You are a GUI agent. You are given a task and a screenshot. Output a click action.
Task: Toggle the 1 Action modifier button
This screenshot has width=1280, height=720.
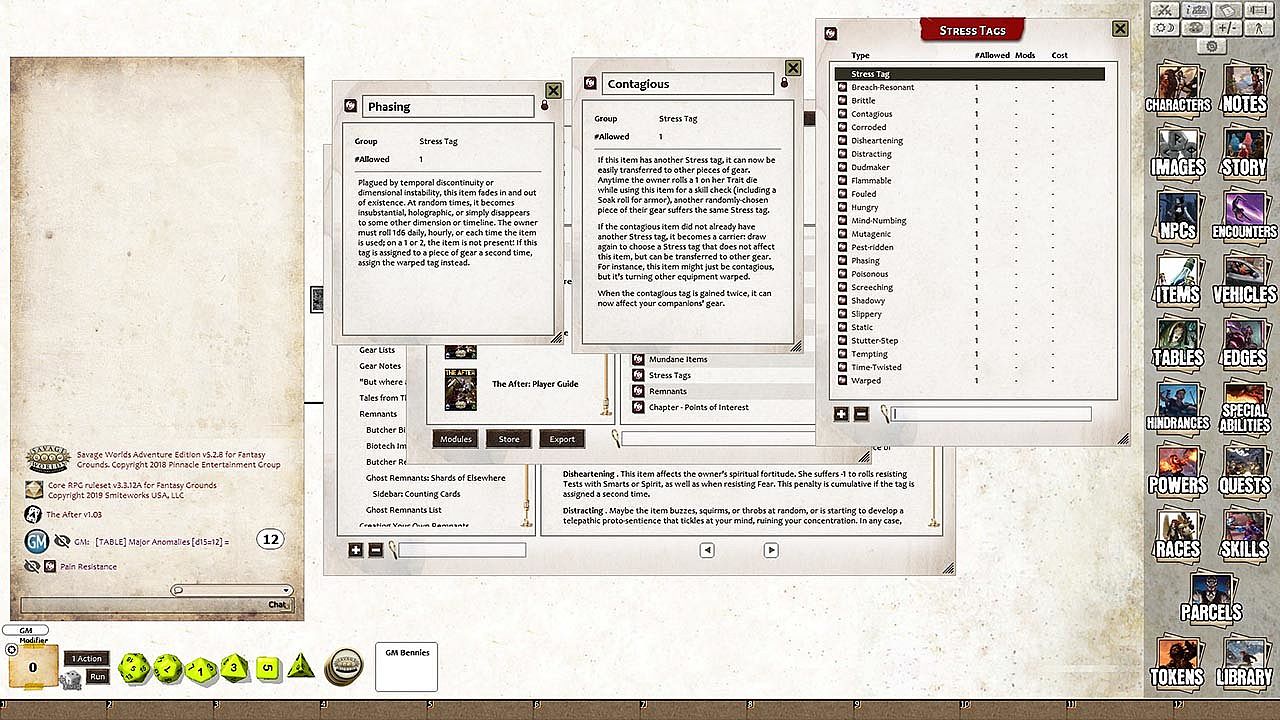[x=86, y=658]
